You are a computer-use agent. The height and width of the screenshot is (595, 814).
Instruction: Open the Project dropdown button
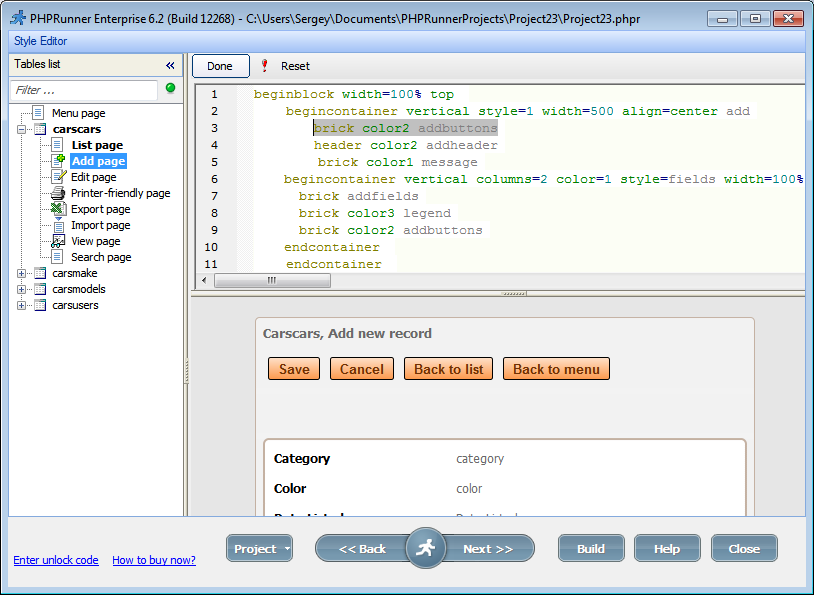pos(259,548)
